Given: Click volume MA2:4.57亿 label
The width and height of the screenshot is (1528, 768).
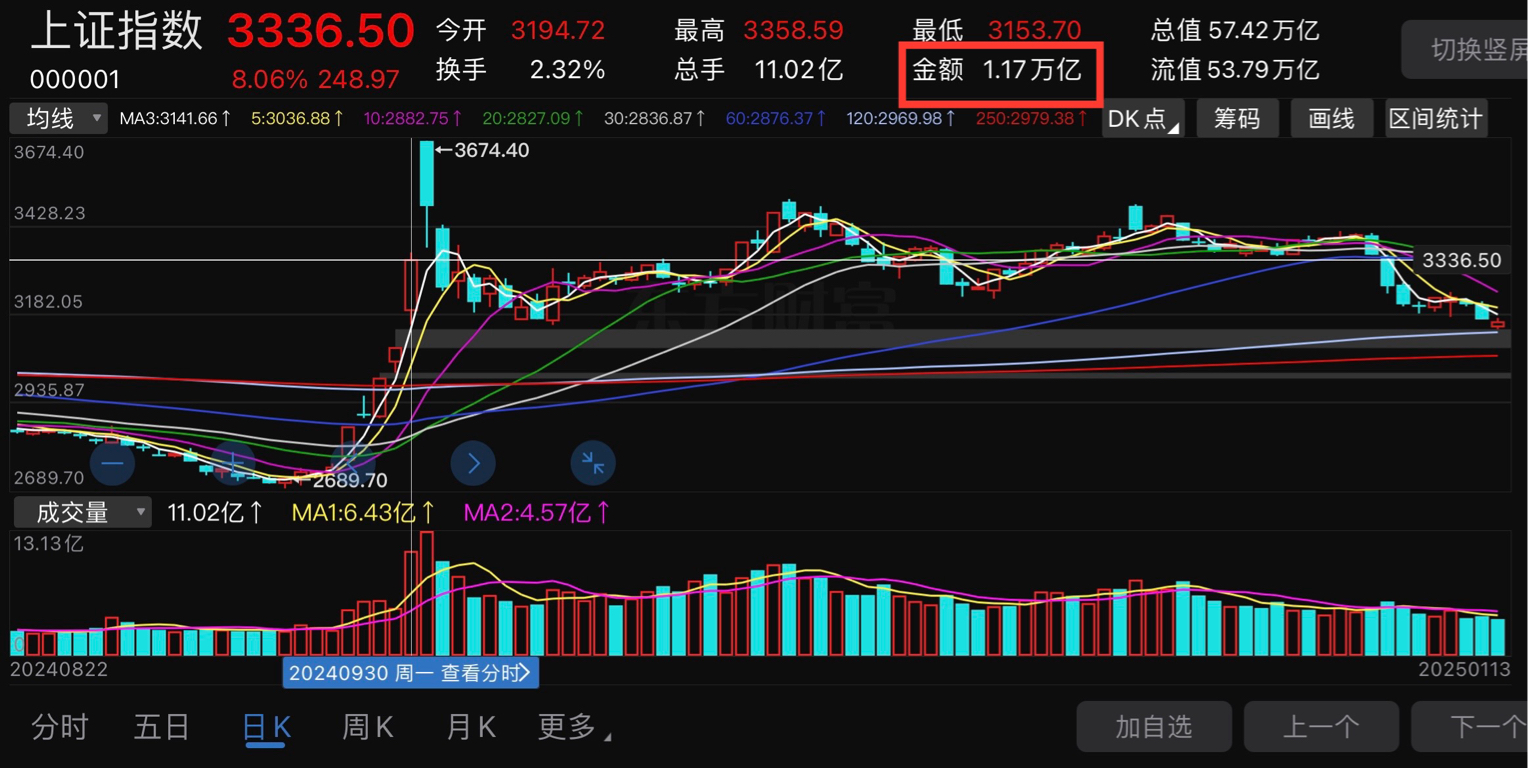Looking at the screenshot, I should point(537,513).
